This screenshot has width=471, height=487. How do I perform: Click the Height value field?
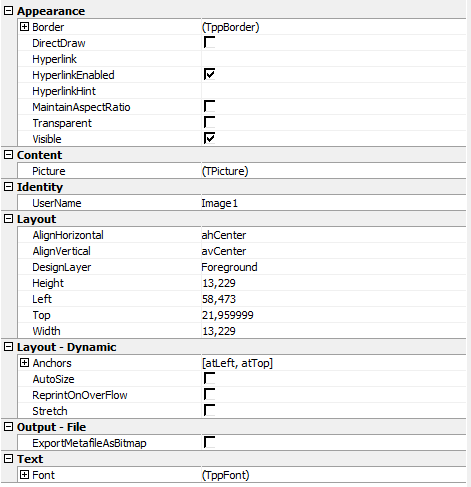333,283
